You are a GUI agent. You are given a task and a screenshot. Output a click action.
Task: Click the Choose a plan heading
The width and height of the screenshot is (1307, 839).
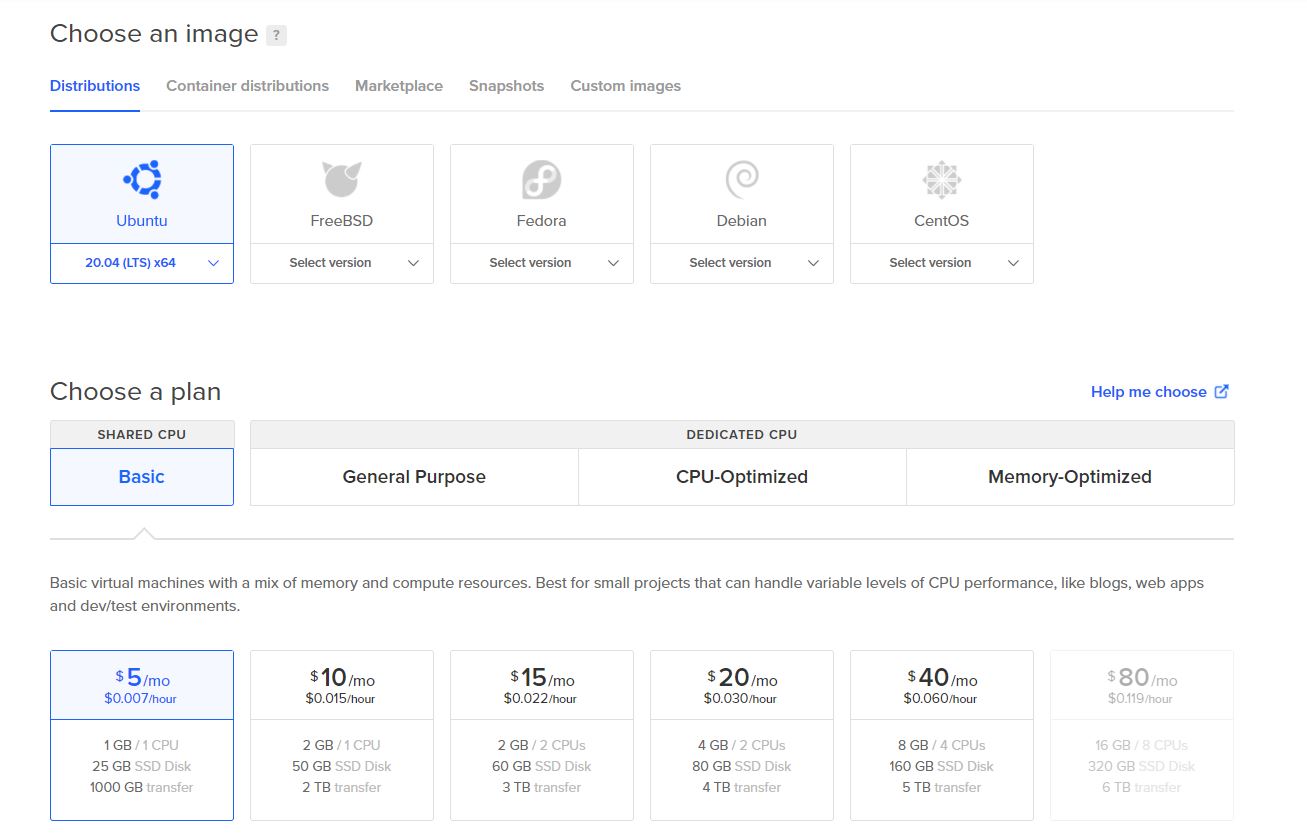point(135,391)
